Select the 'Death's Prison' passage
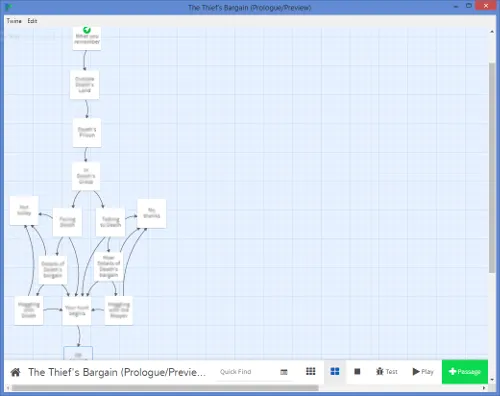 click(x=87, y=132)
